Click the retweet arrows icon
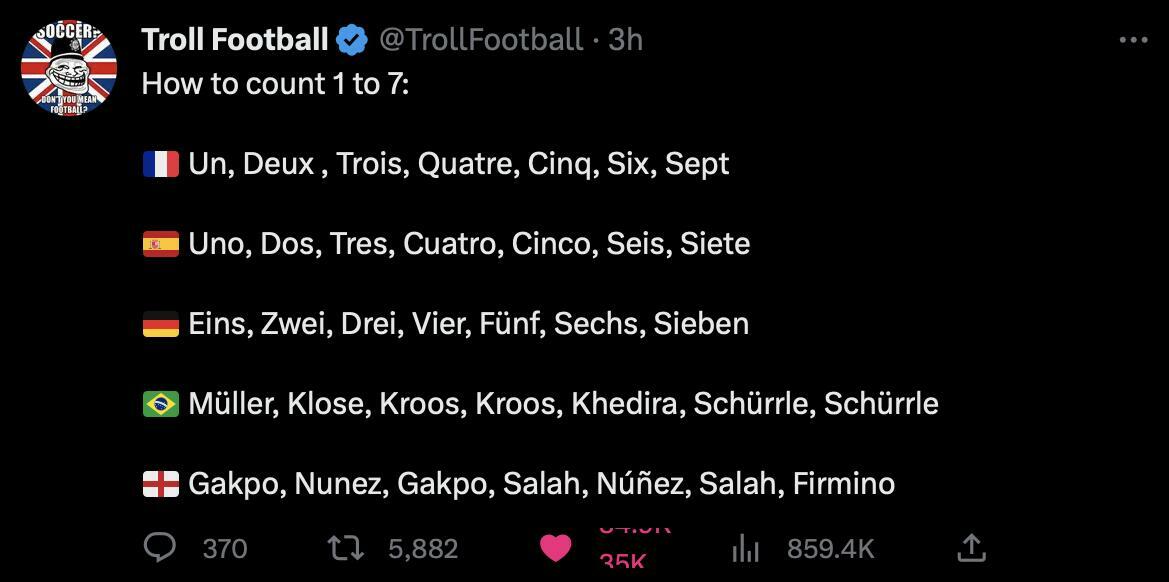This screenshot has width=1169, height=582. [345, 547]
